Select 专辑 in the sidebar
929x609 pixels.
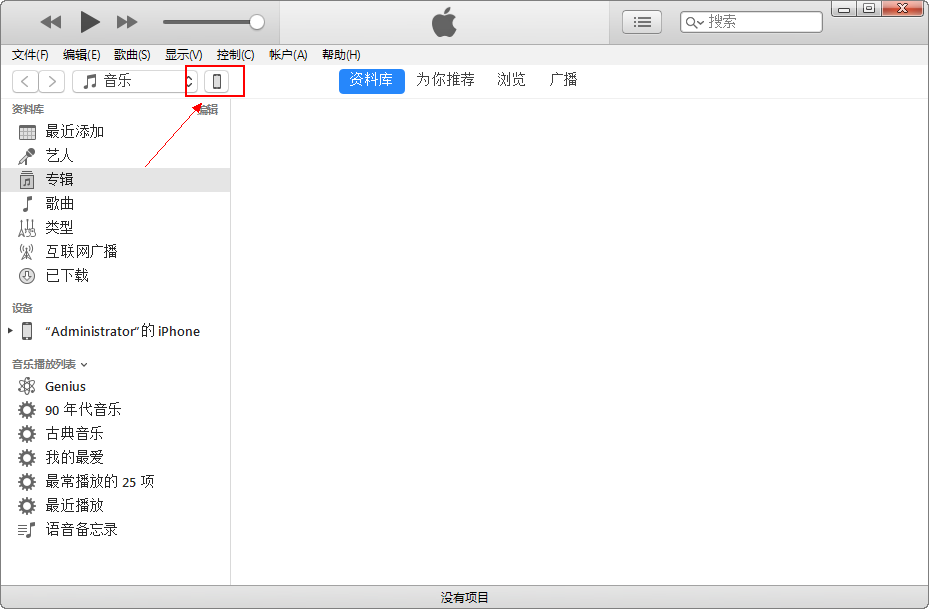pyautogui.click(x=116, y=180)
